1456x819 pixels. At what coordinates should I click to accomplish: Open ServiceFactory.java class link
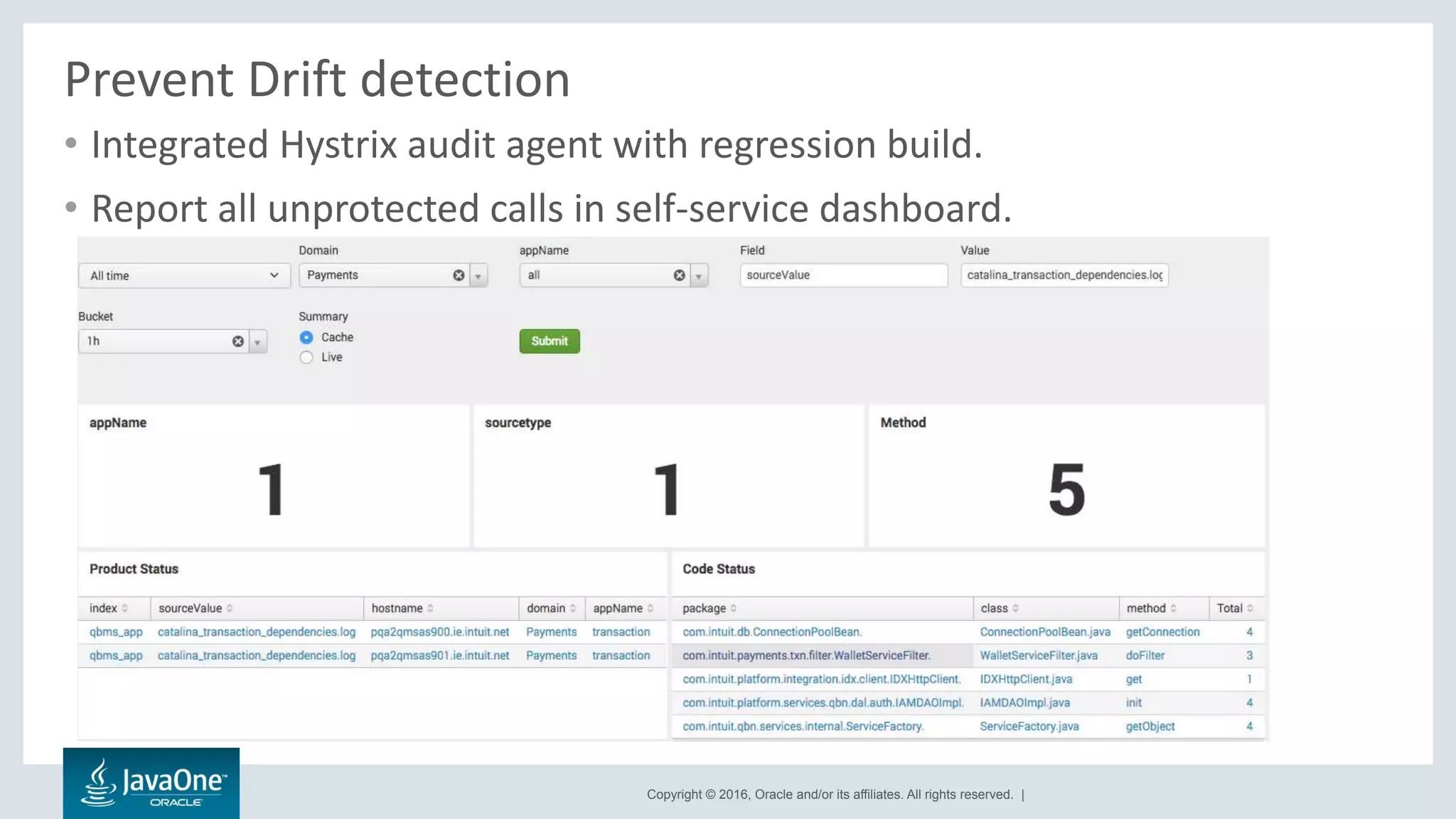click(1029, 726)
